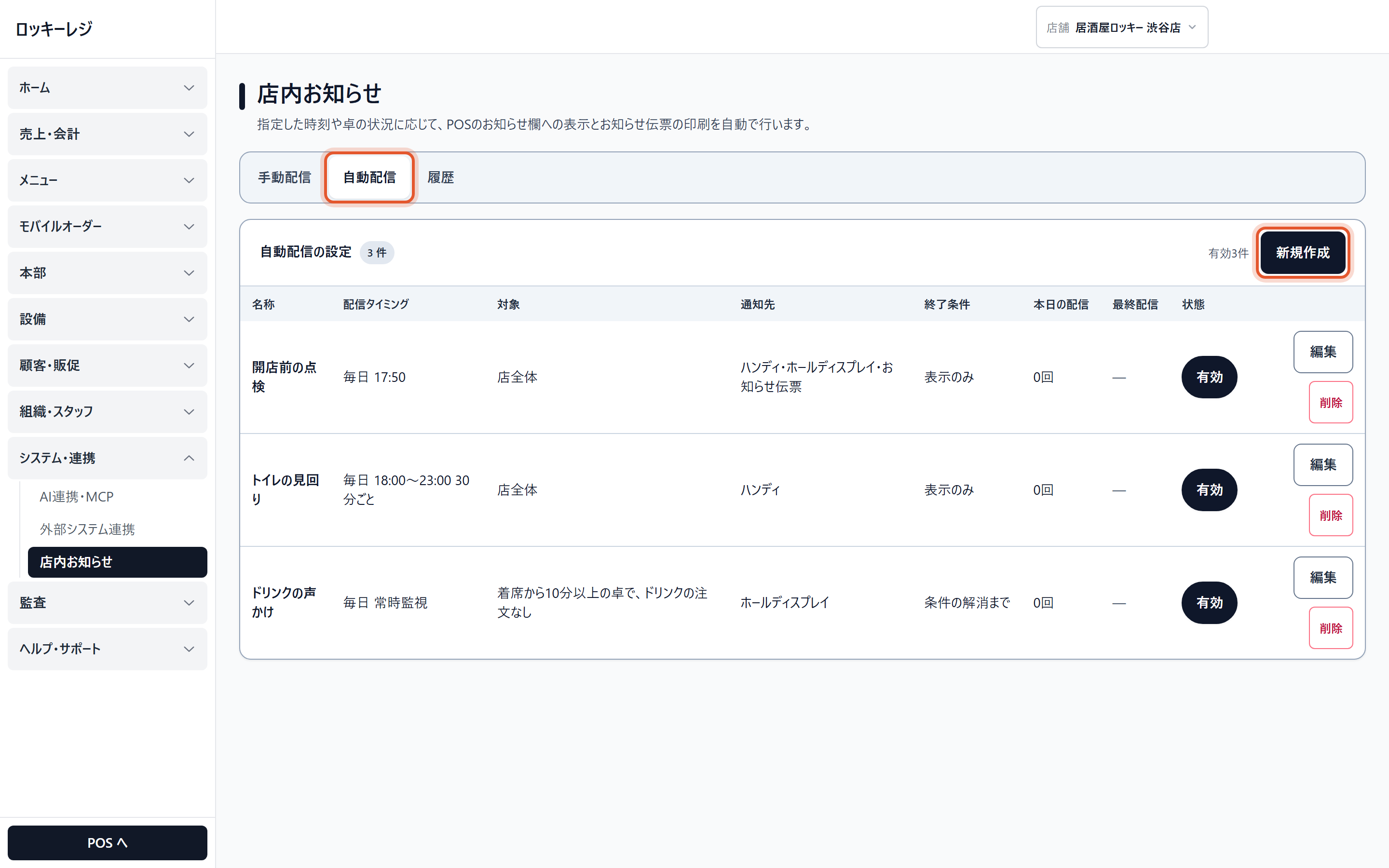
Task: Expand the 売上・会計 sidebar section
Action: (x=108, y=134)
